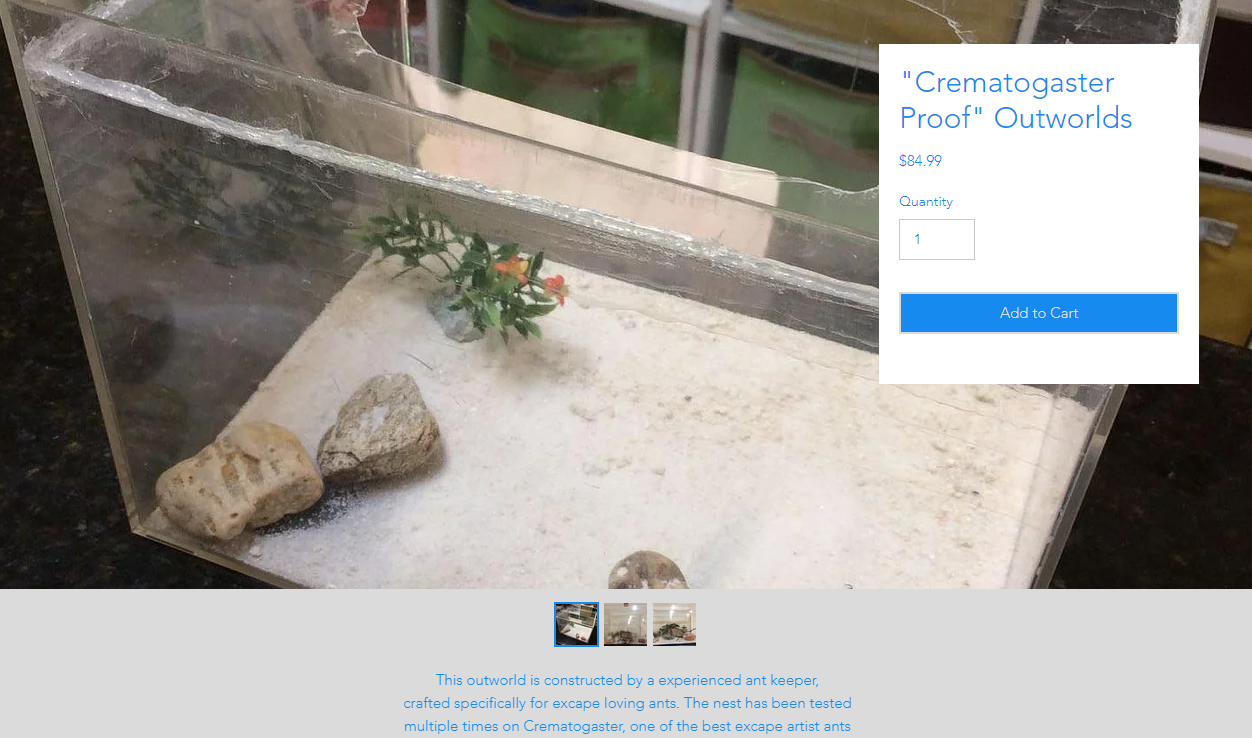
Task: Click the orange flowers on the plant
Action: tap(532, 278)
